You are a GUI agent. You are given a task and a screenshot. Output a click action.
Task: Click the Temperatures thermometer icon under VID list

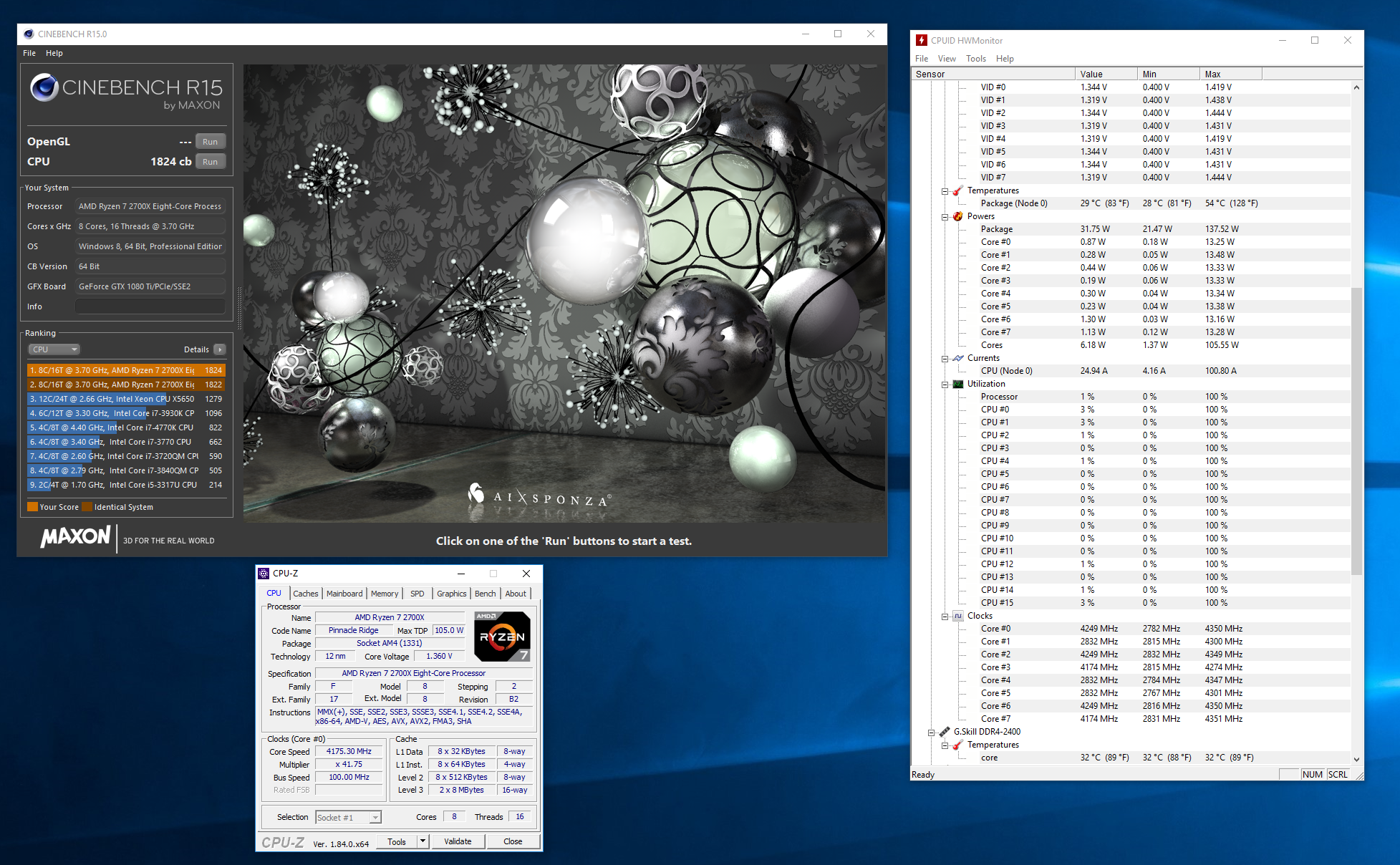tap(958, 190)
